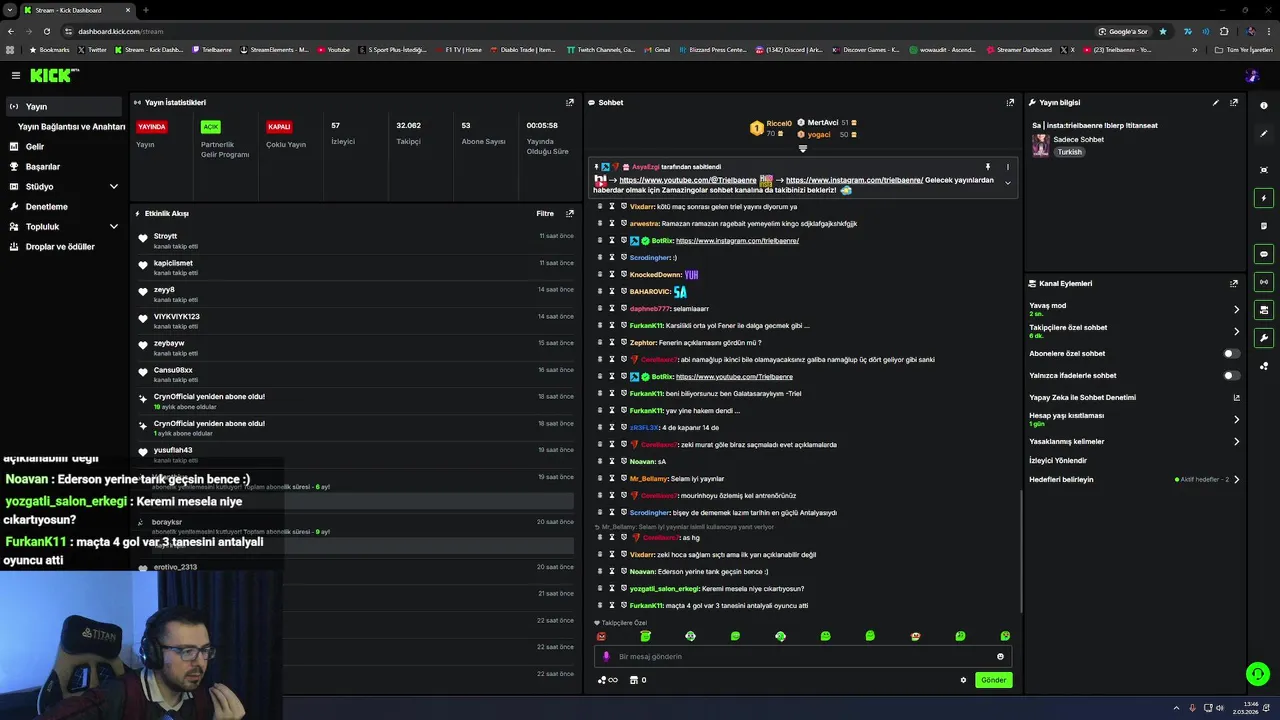Edit stream info with pencil icon

click(x=1216, y=102)
